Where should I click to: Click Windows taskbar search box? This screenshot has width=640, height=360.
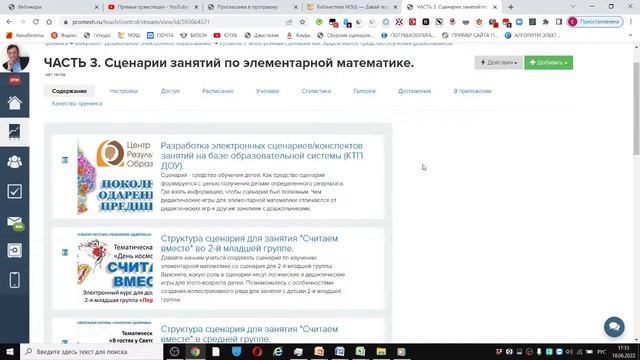click(91, 351)
